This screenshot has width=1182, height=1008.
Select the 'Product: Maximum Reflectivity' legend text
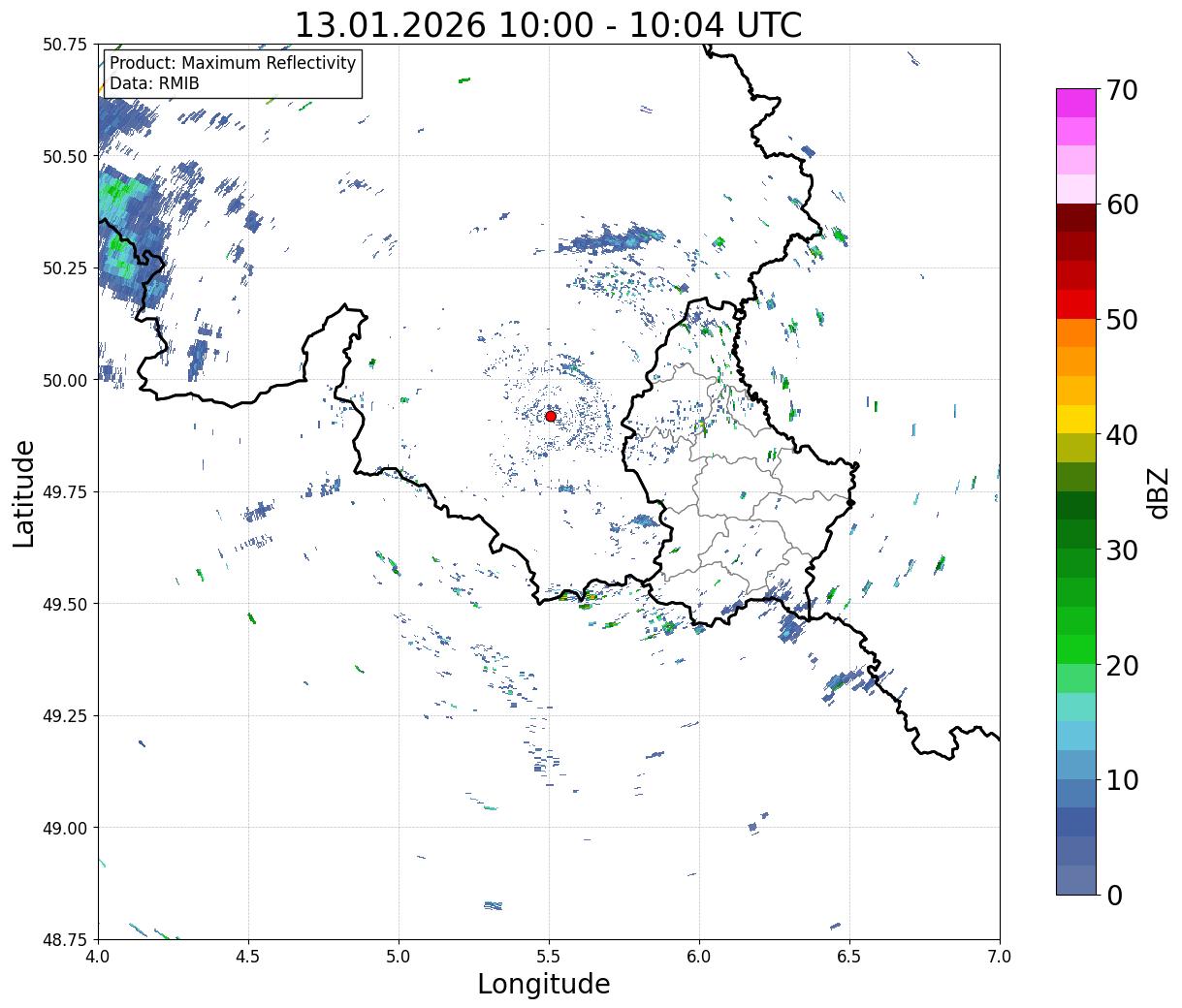(x=233, y=63)
